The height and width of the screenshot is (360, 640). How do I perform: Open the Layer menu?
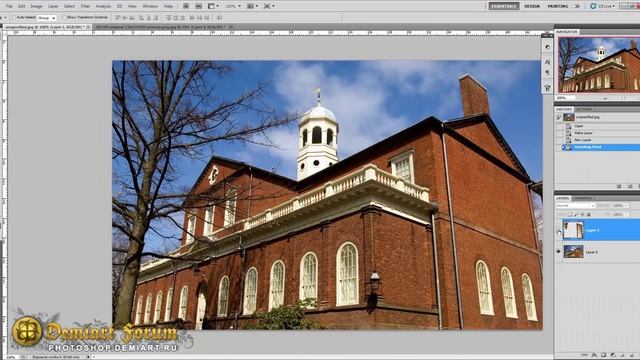[x=53, y=6]
